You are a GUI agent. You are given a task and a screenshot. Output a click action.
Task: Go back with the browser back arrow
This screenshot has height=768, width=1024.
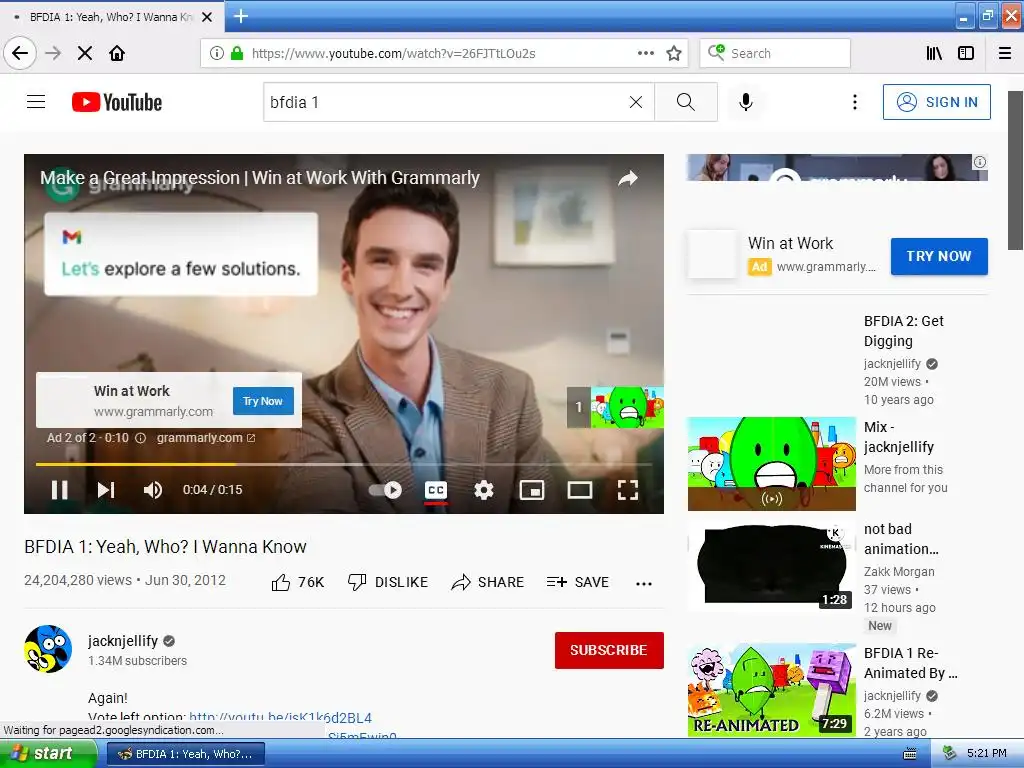20,53
